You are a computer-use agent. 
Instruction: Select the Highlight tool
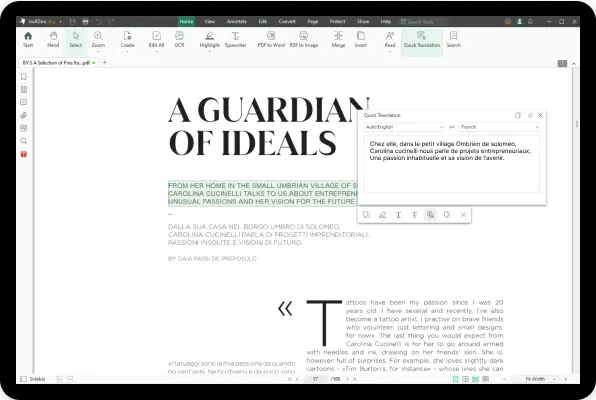coord(209,39)
